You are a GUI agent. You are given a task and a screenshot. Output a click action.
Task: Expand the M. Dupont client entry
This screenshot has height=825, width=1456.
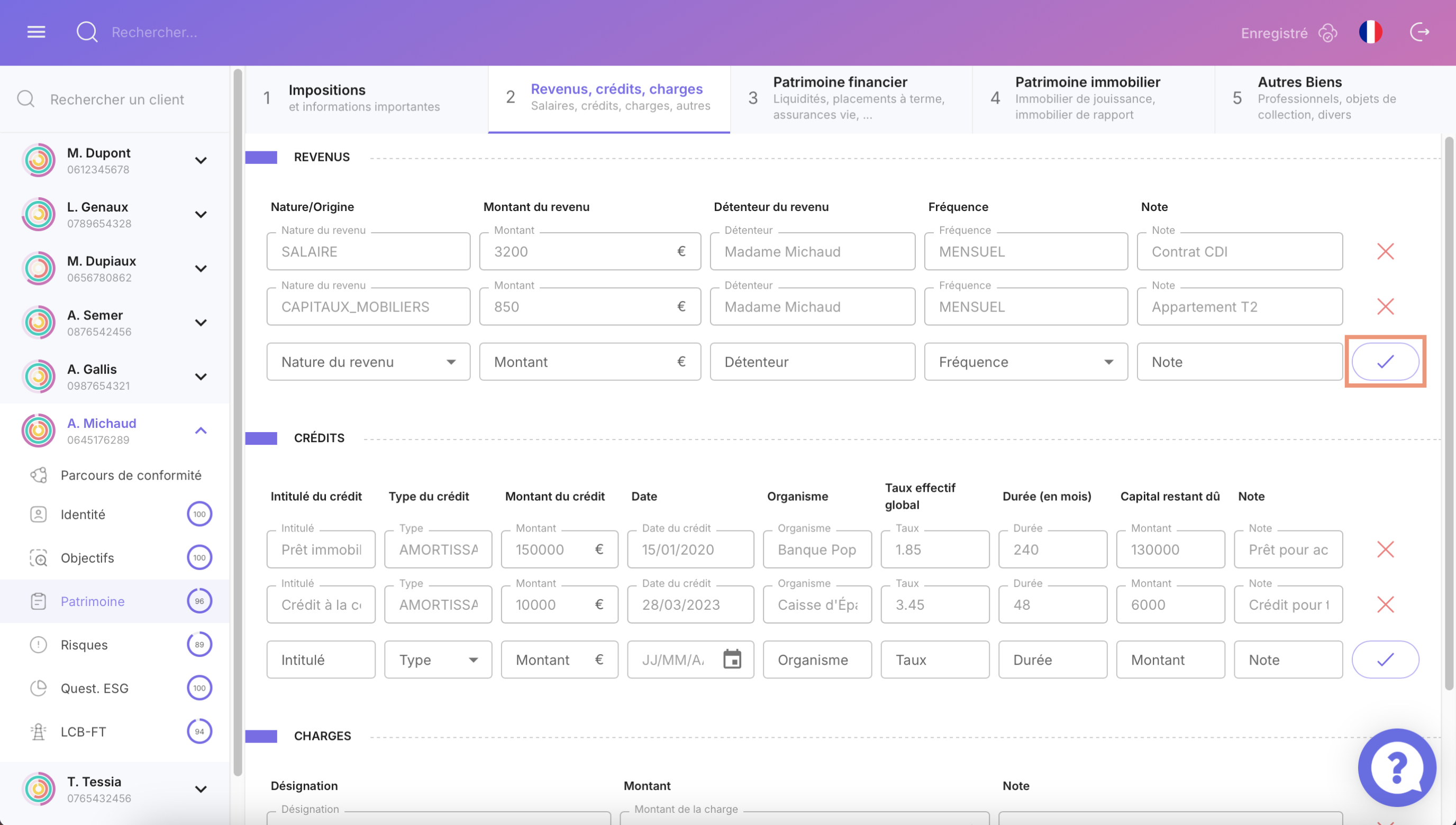(x=201, y=160)
